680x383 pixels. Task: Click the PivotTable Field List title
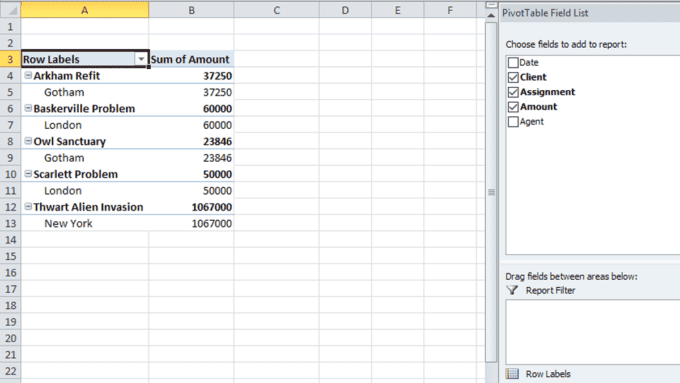pyautogui.click(x=545, y=13)
